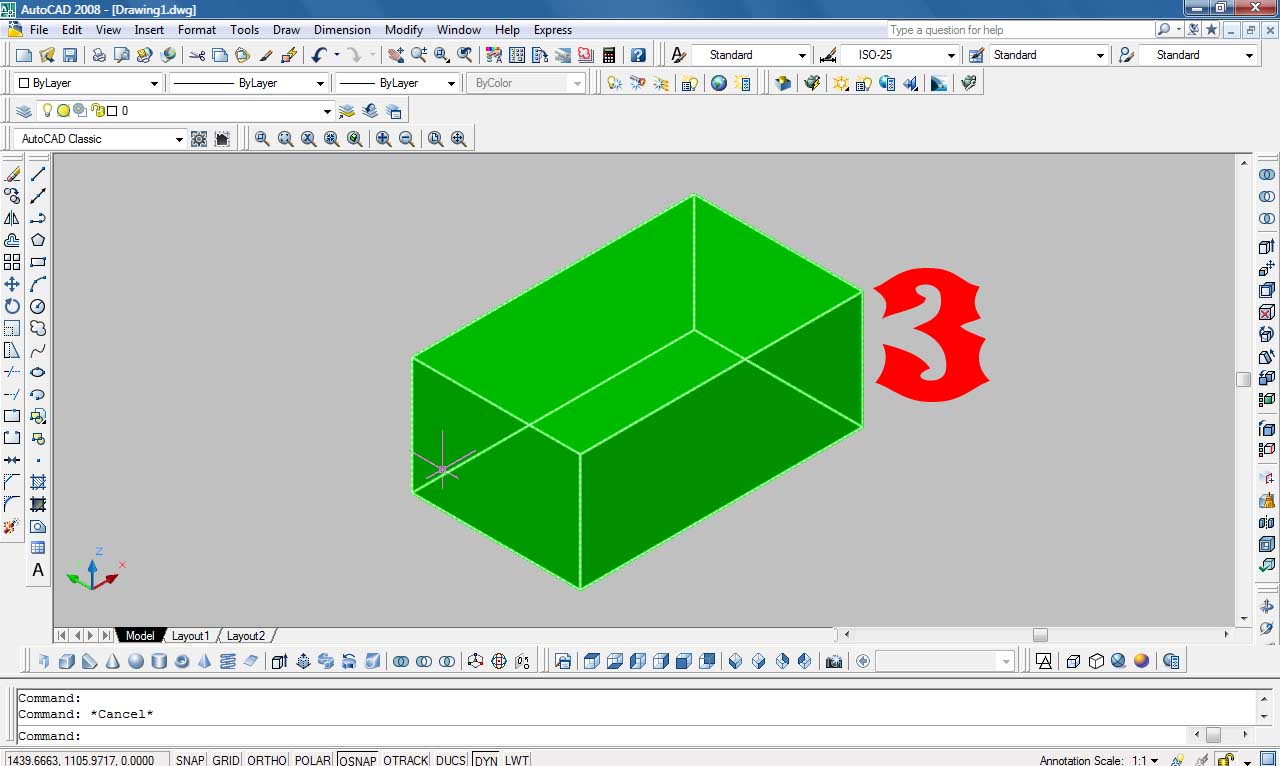The height and width of the screenshot is (766, 1280).
Task: Toggle SNAP mode in status bar
Action: (x=190, y=760)
